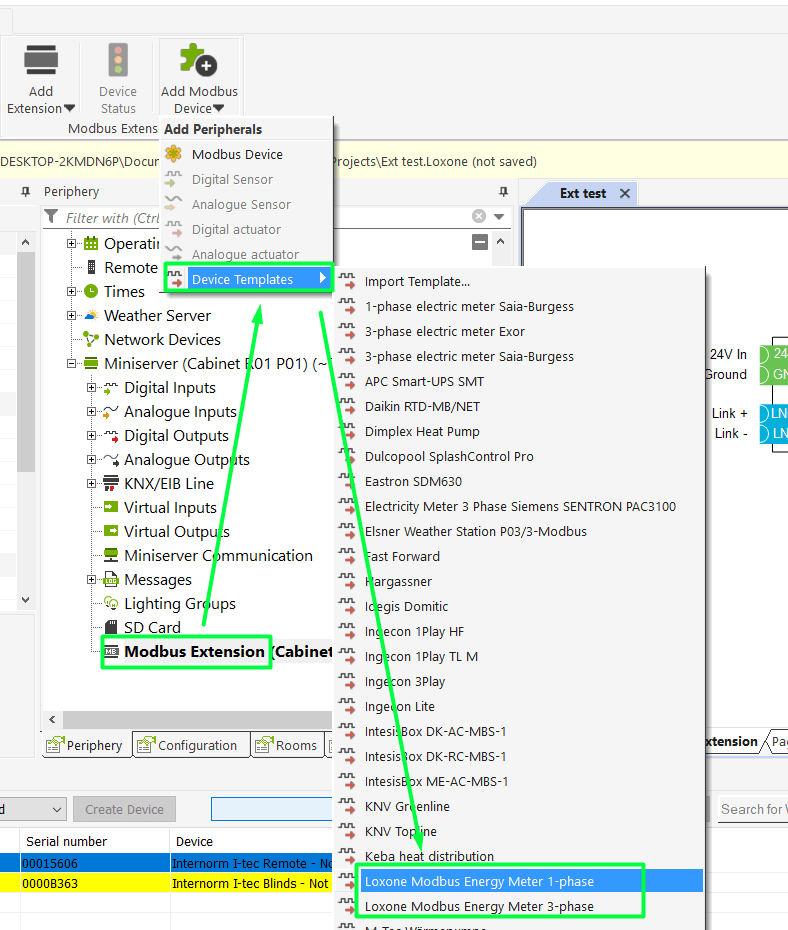This screenshot has height=930, width=788.
Task: Select the Modbus Device flower icon entry
Action: 174,154
